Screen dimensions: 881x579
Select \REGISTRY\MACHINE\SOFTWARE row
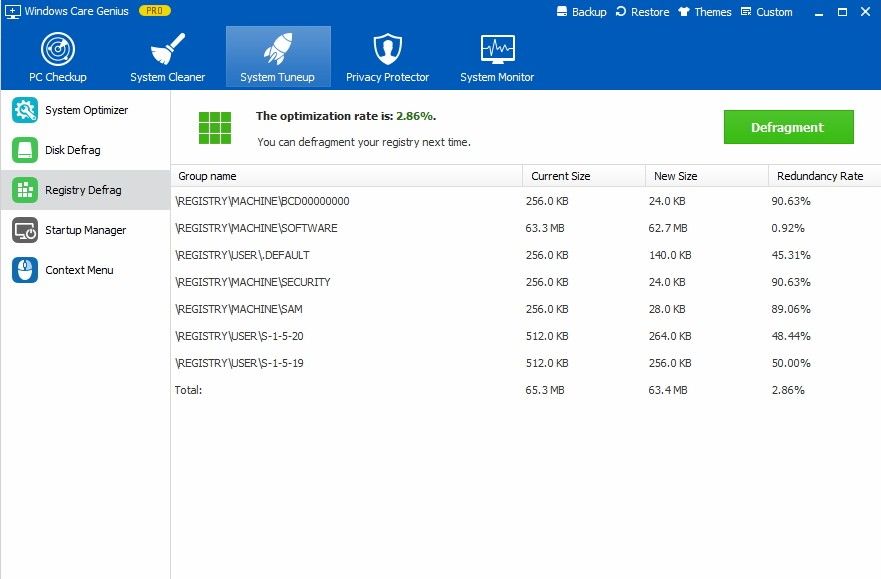pos(525,228)
